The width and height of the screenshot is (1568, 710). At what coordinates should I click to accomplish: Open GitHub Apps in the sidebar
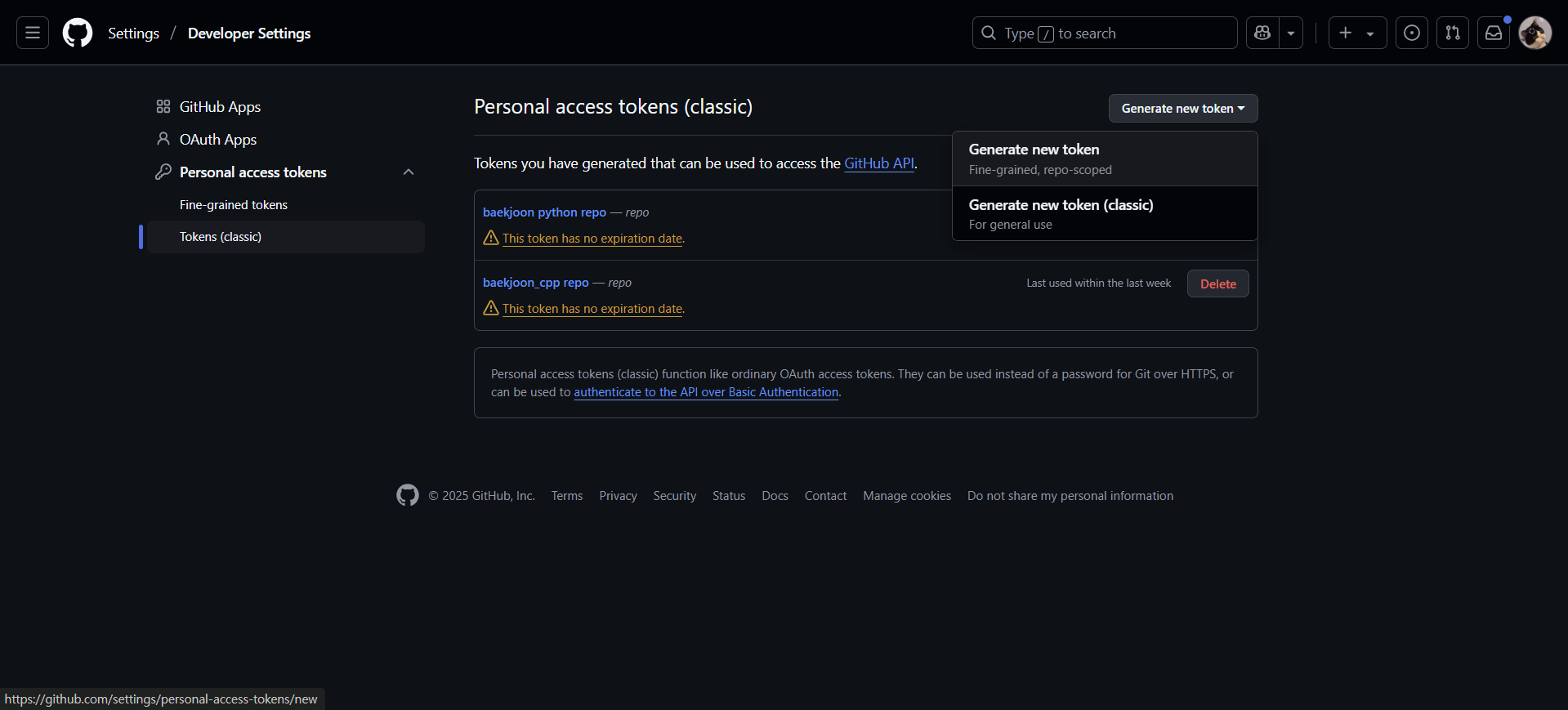220,107
